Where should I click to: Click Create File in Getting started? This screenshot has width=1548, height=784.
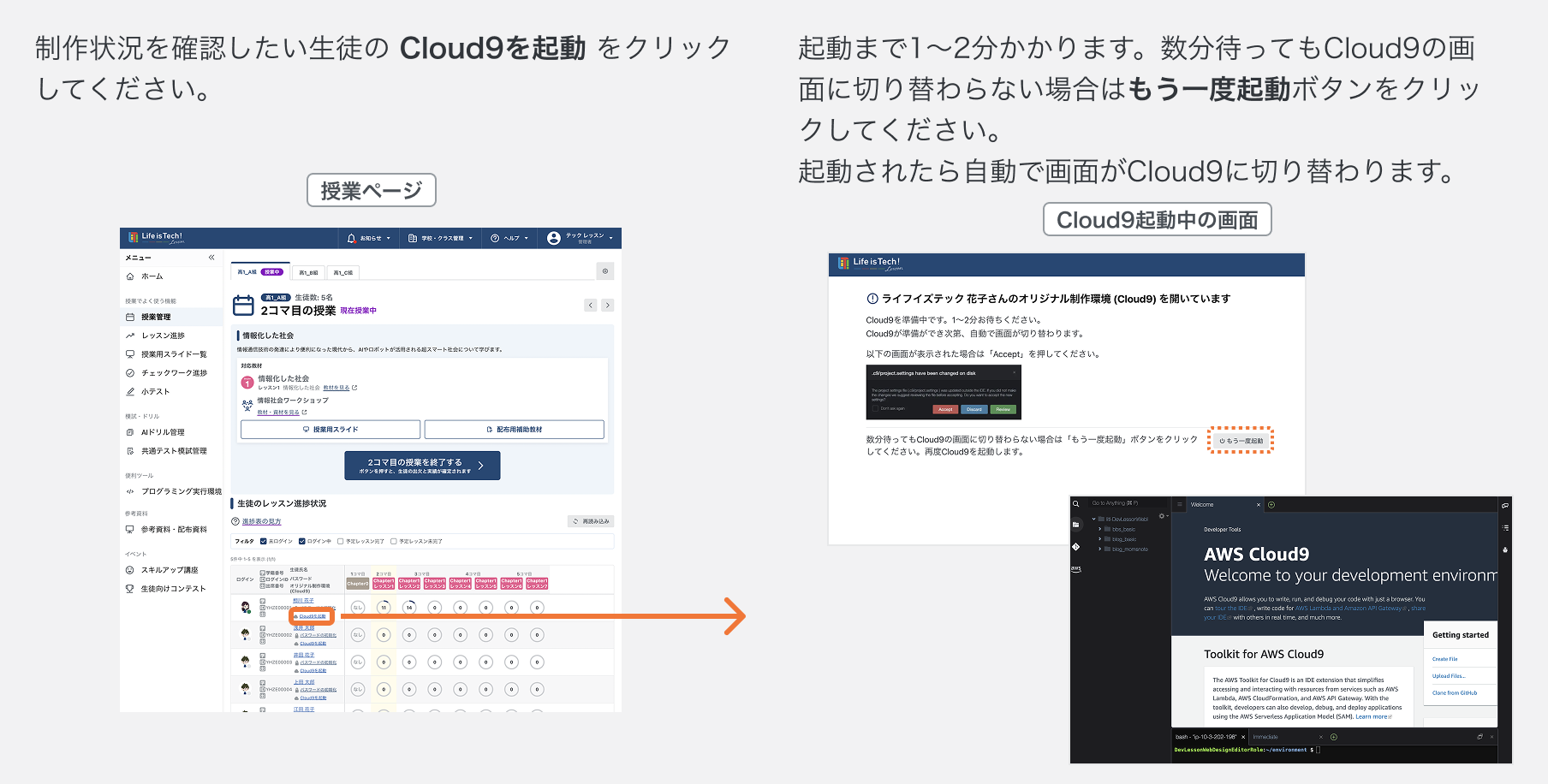[1445, 659]
